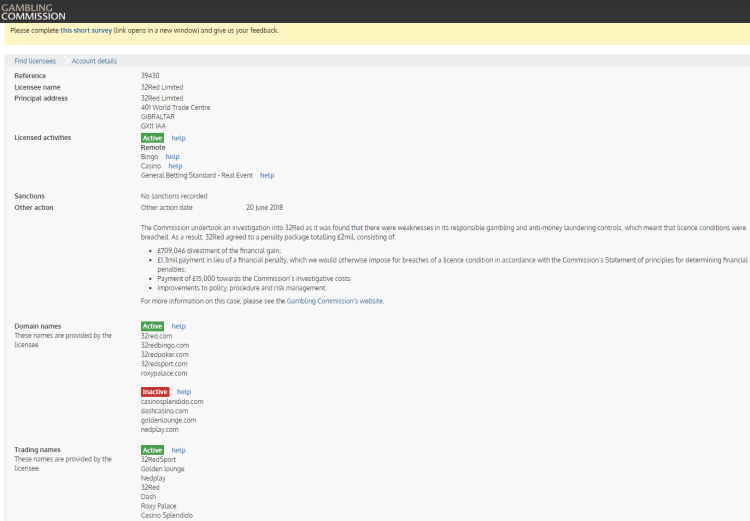Select domain 32redsport.com
This screenshot has width=750, height=521.
pos(164,364)
